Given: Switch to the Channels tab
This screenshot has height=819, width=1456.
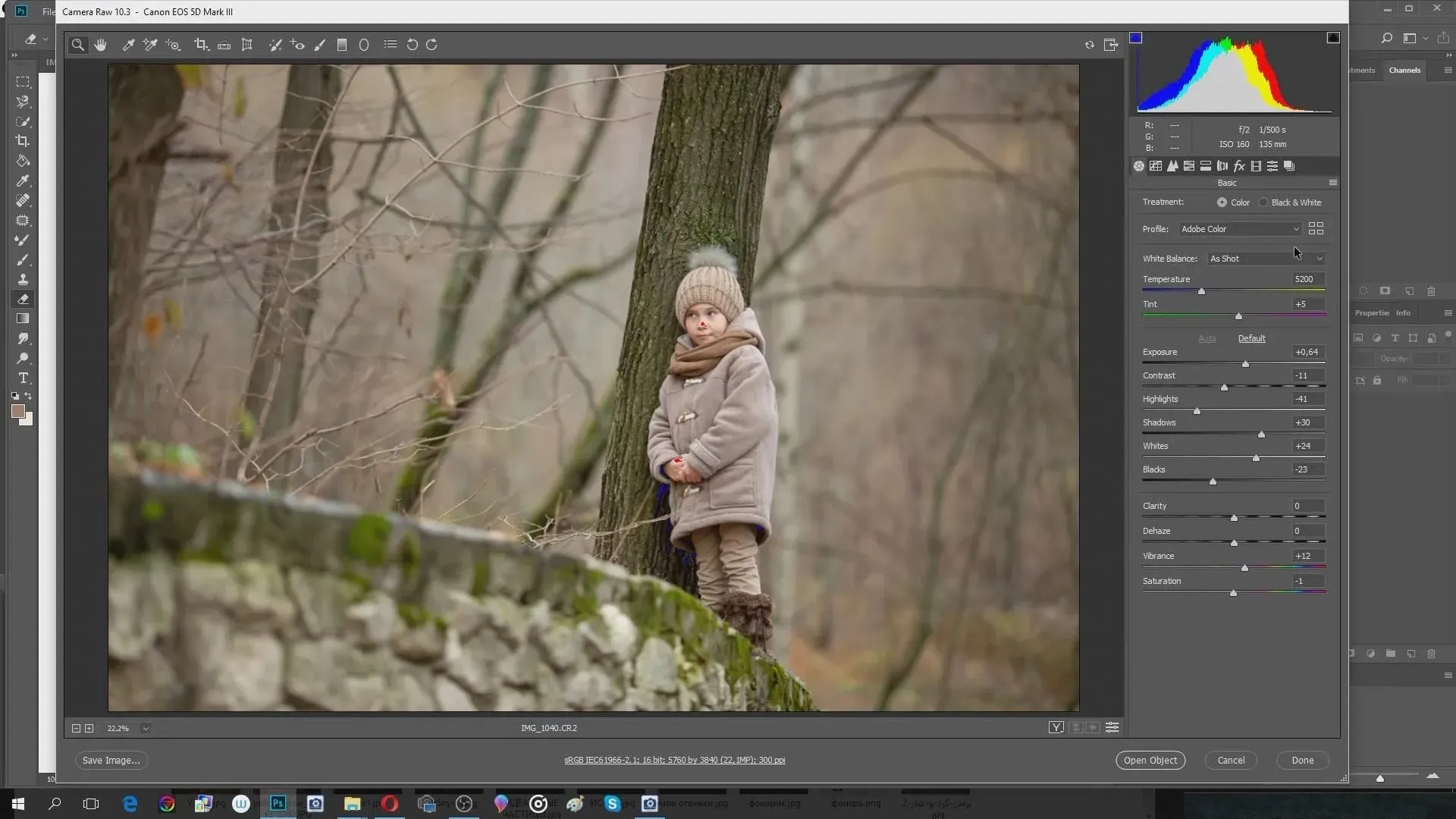Looking at the screenshot, I should coord(1404,70).
